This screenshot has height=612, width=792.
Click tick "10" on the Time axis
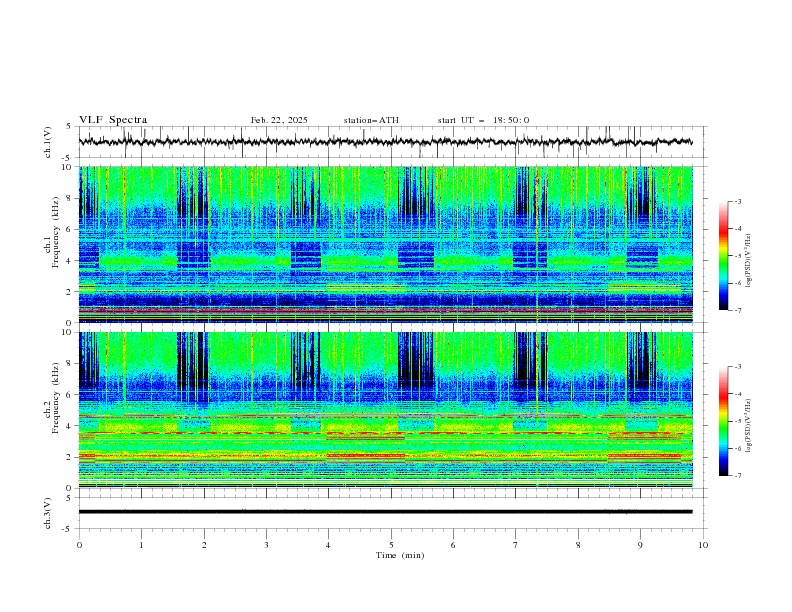[x=703, y=545]
